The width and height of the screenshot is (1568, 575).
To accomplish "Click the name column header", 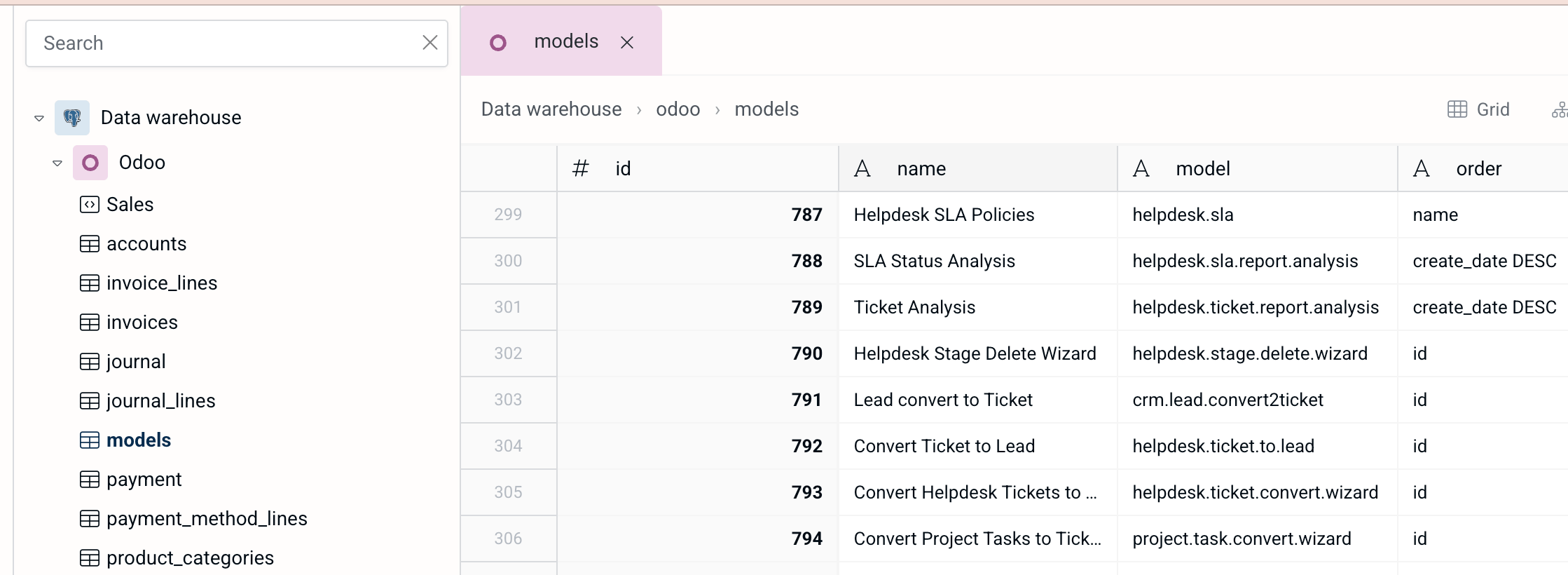I will [x=978, y=168].
